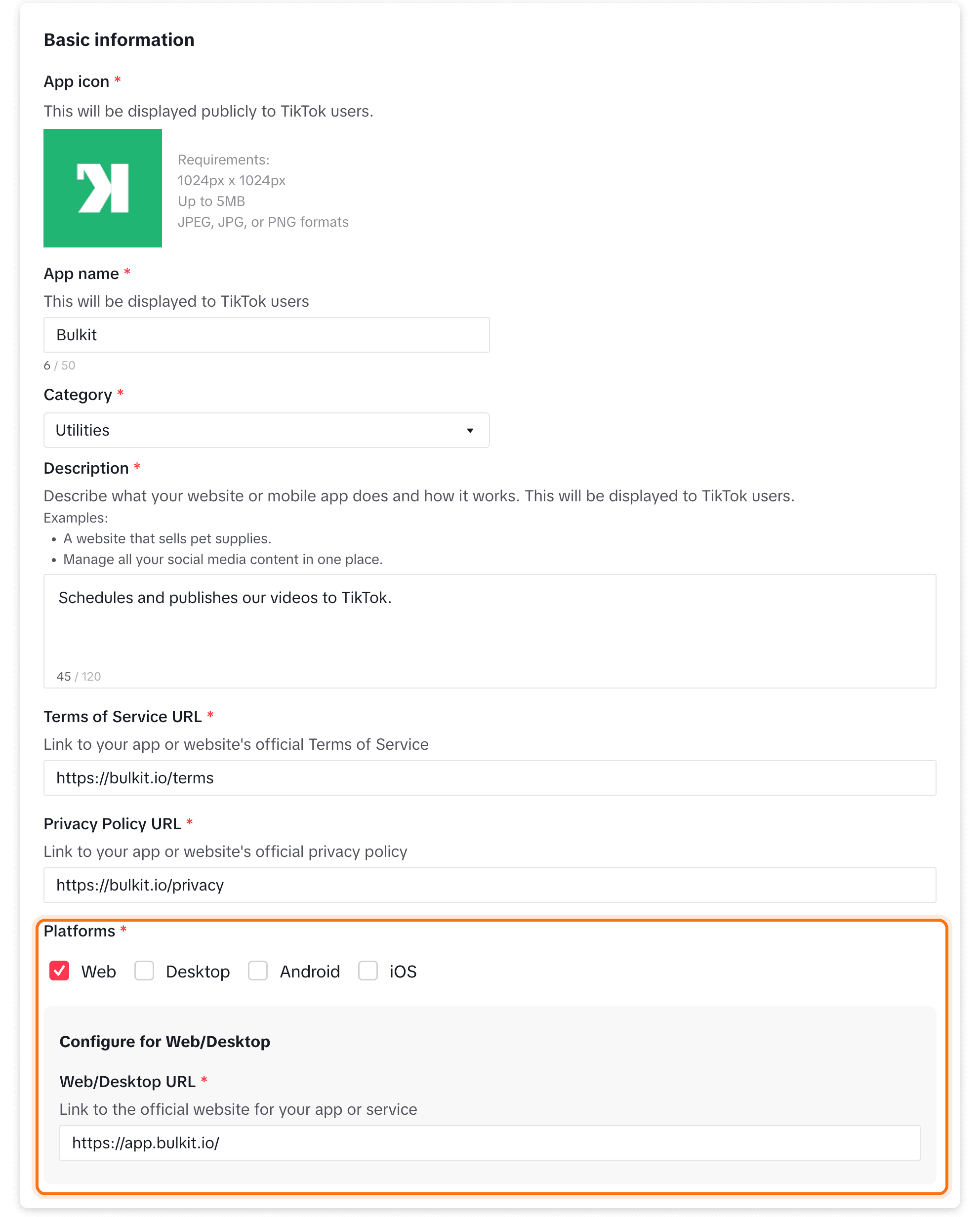Uncheck the Web platform checkbox
Viewport: 980px width, 1217px height.
click(x=59, y=971)
